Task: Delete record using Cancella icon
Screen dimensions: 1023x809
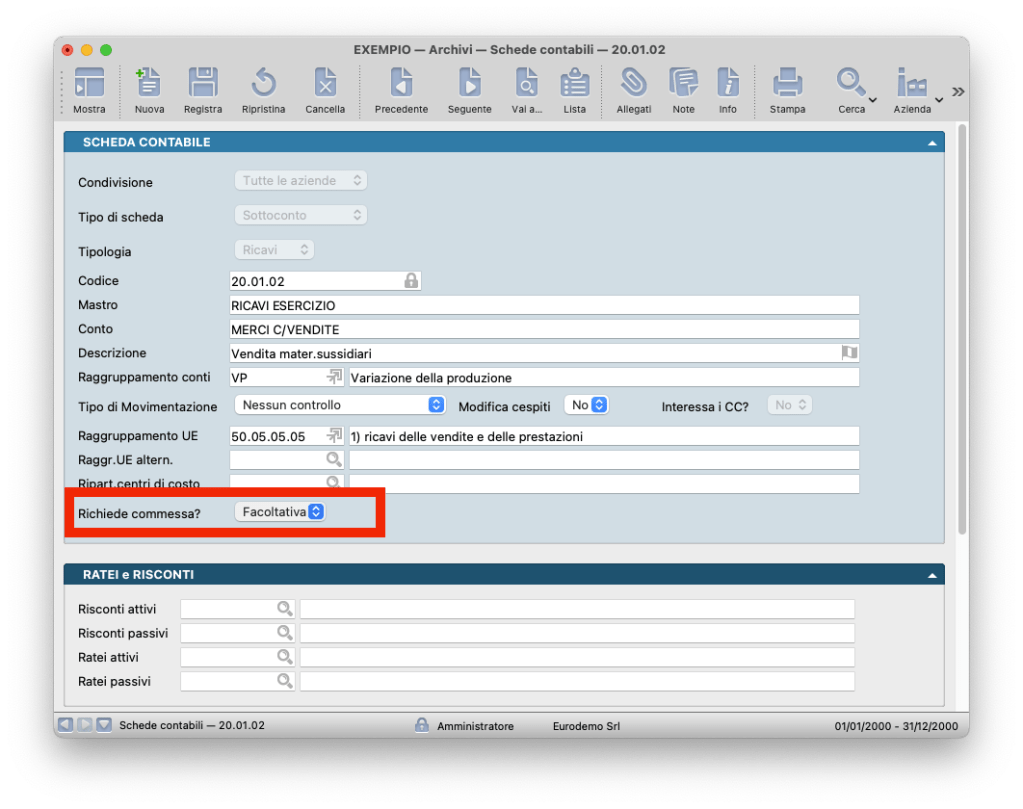Action: click(x=325, y=88)
